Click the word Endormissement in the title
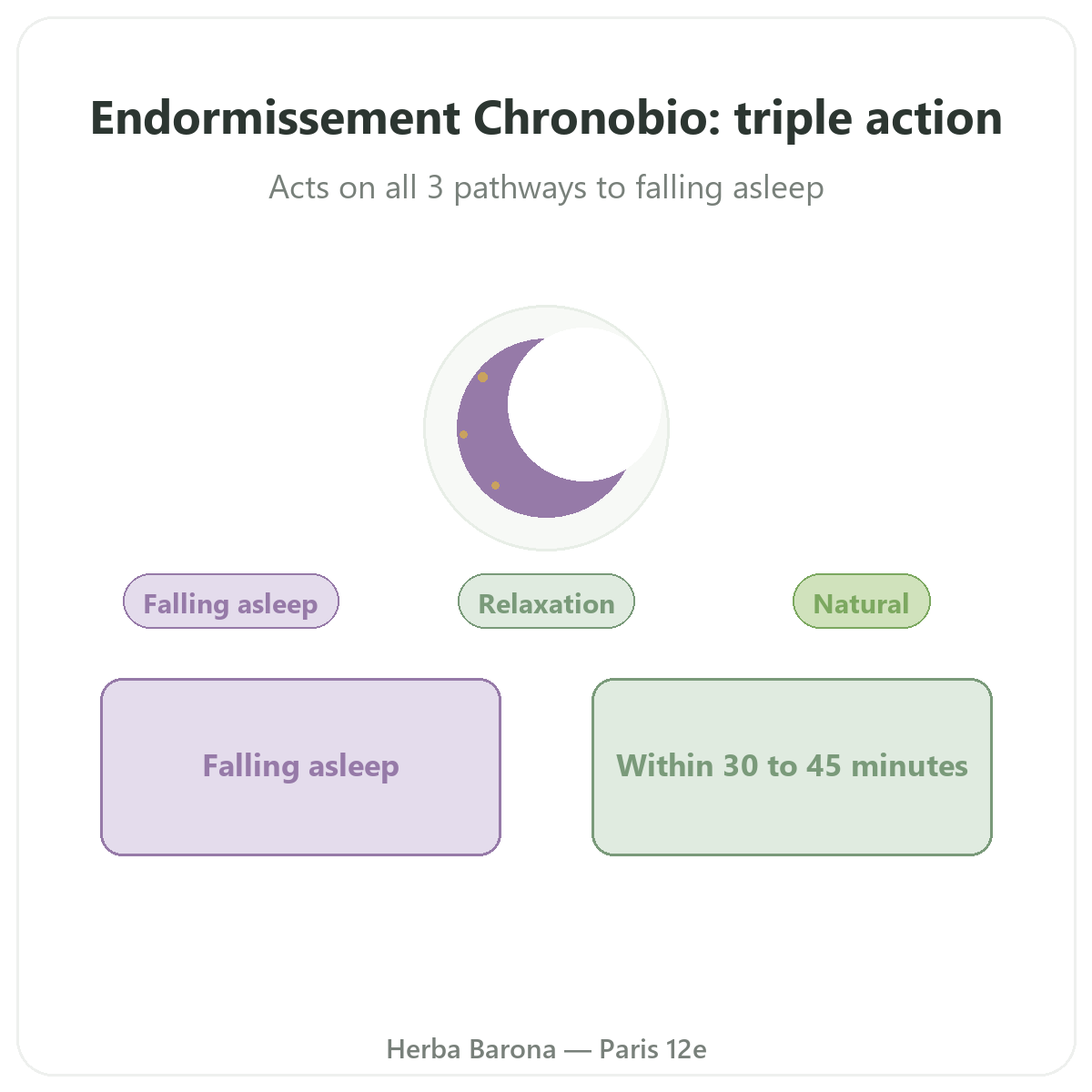This screenshot has width=1092, height=1092. (276, 118)
